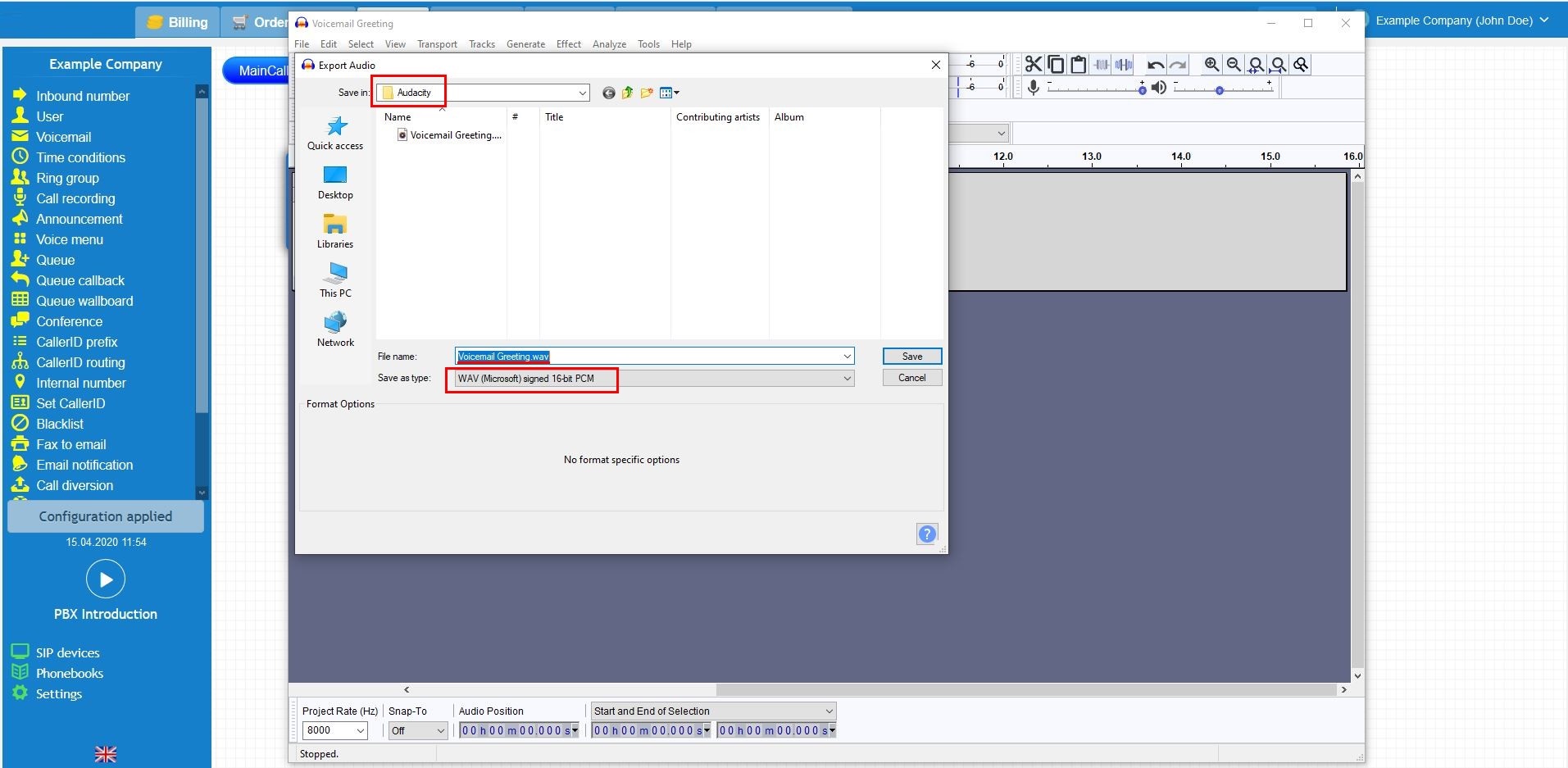Play the PBX Introduction video
Viewport: 1568px width, 768px height.
pos(106,579)
